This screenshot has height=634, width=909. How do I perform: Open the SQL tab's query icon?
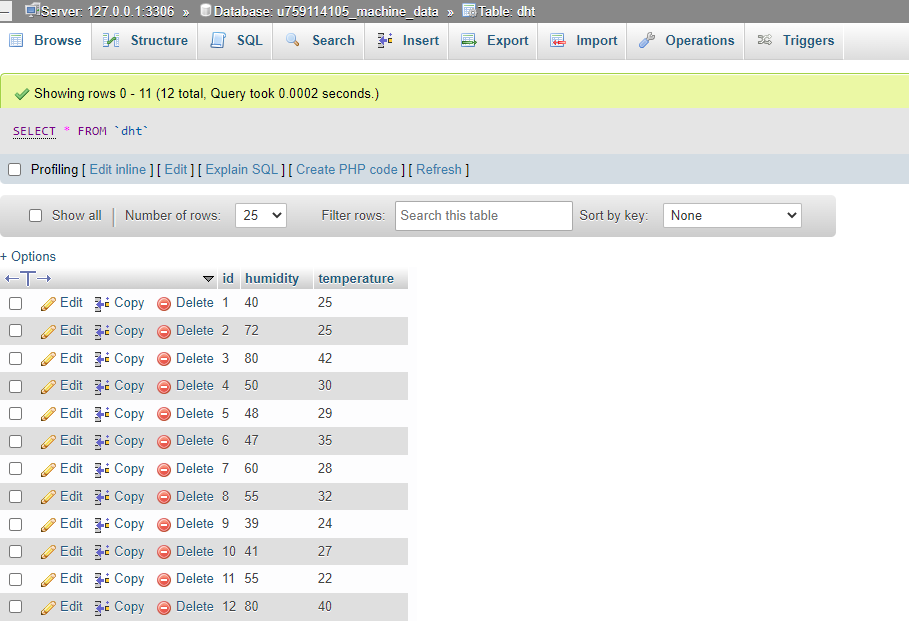pyautogui.click(x=218, y=40)
